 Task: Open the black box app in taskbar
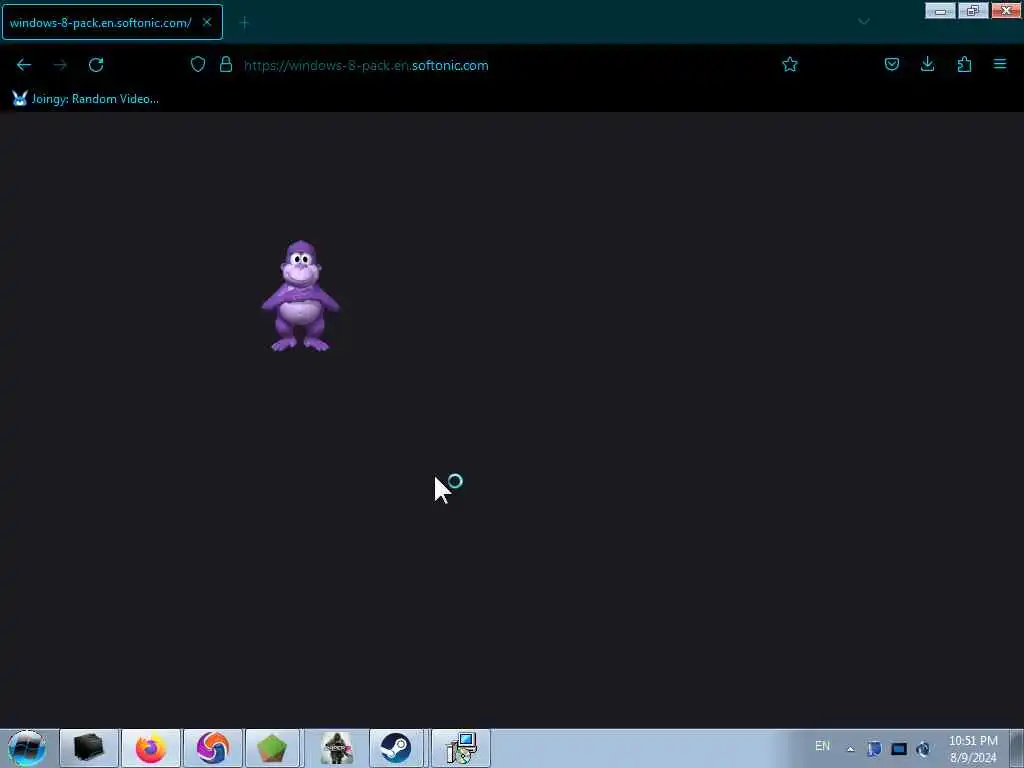[89, 748]
